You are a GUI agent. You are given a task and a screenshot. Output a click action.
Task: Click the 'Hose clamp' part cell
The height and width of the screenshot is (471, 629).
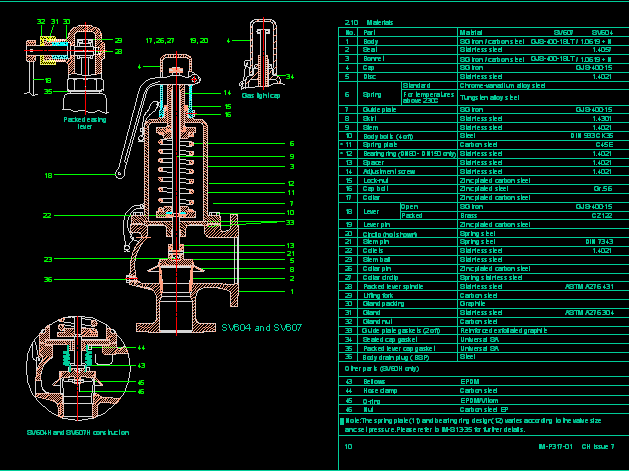click(x=380, y=390)
